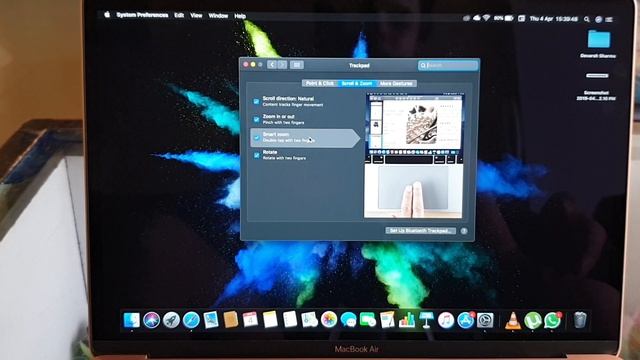Image resolution: width=640 pixels, height=360 pixels.
Task: Launch Siri from the Dock
Action: 151,320
